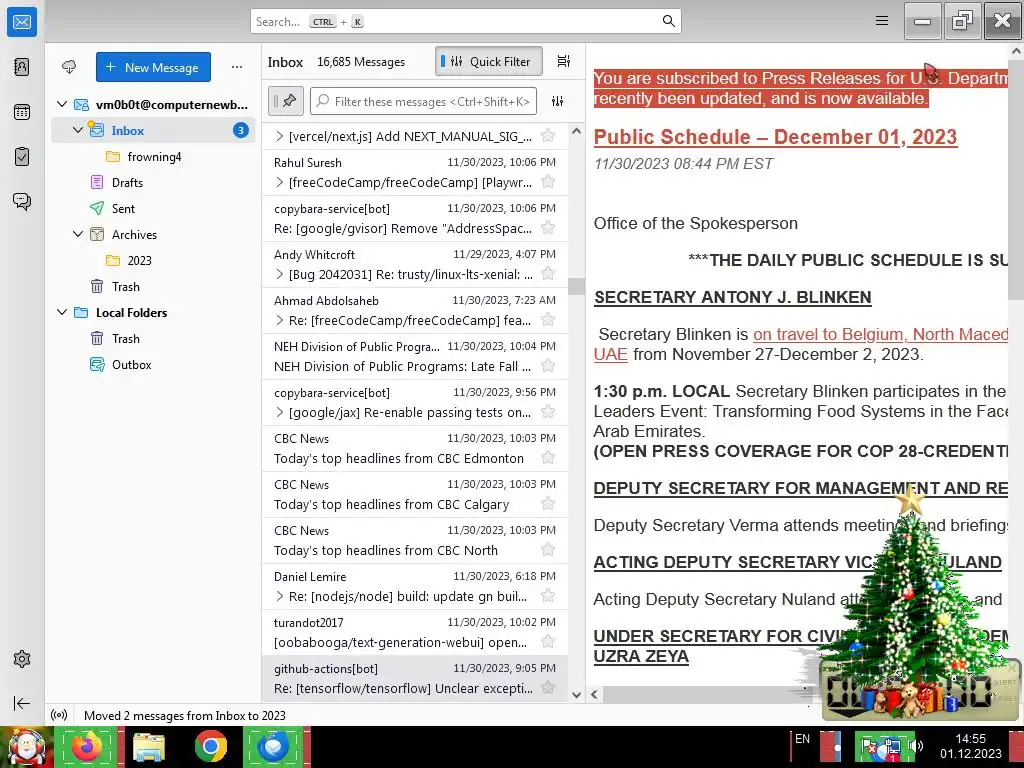Image resolution: width=1024 pixels, height=768 pixels.
Task: Expand google/jax thread
Action: point(280,412)
